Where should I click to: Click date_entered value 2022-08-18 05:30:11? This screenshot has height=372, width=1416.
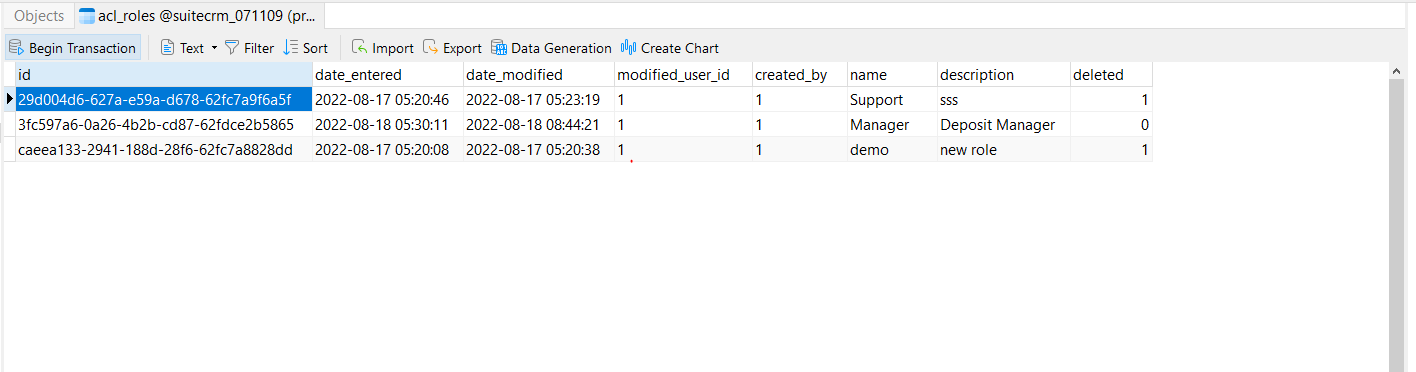[x=388, y=125]
